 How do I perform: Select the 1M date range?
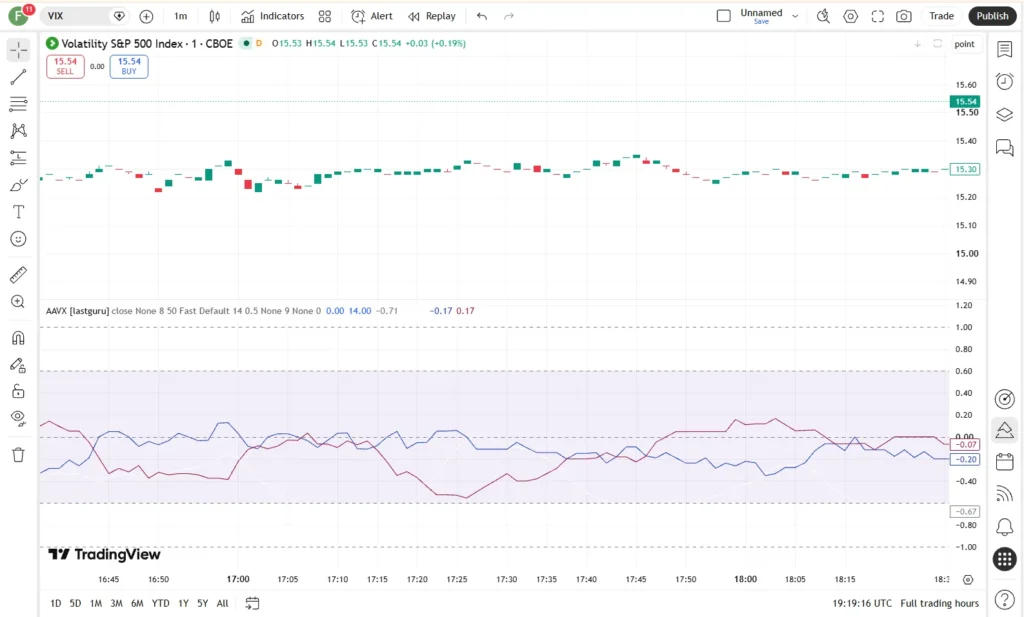point(95,603)
